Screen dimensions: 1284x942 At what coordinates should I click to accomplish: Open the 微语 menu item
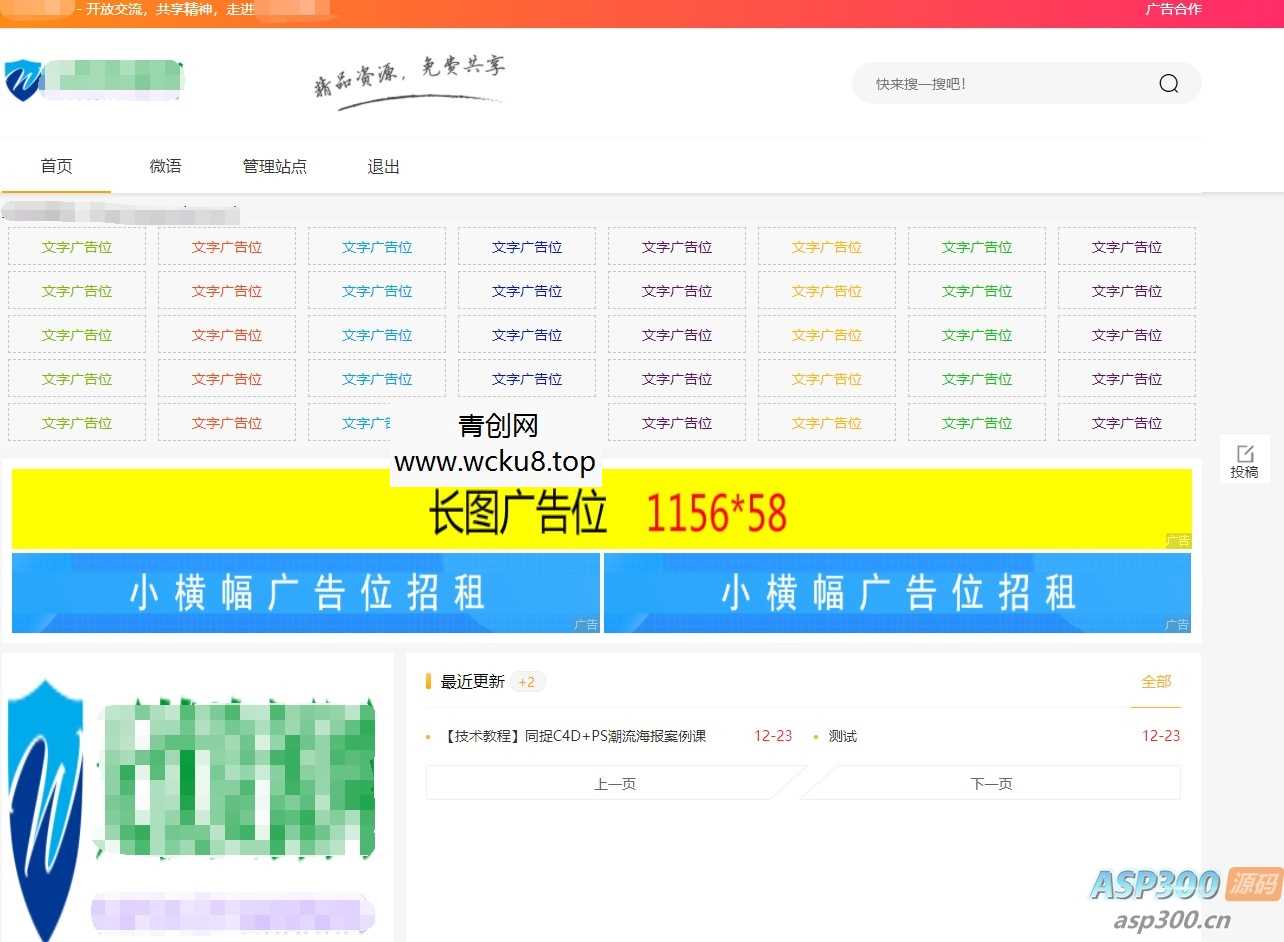tap(164, 166)
